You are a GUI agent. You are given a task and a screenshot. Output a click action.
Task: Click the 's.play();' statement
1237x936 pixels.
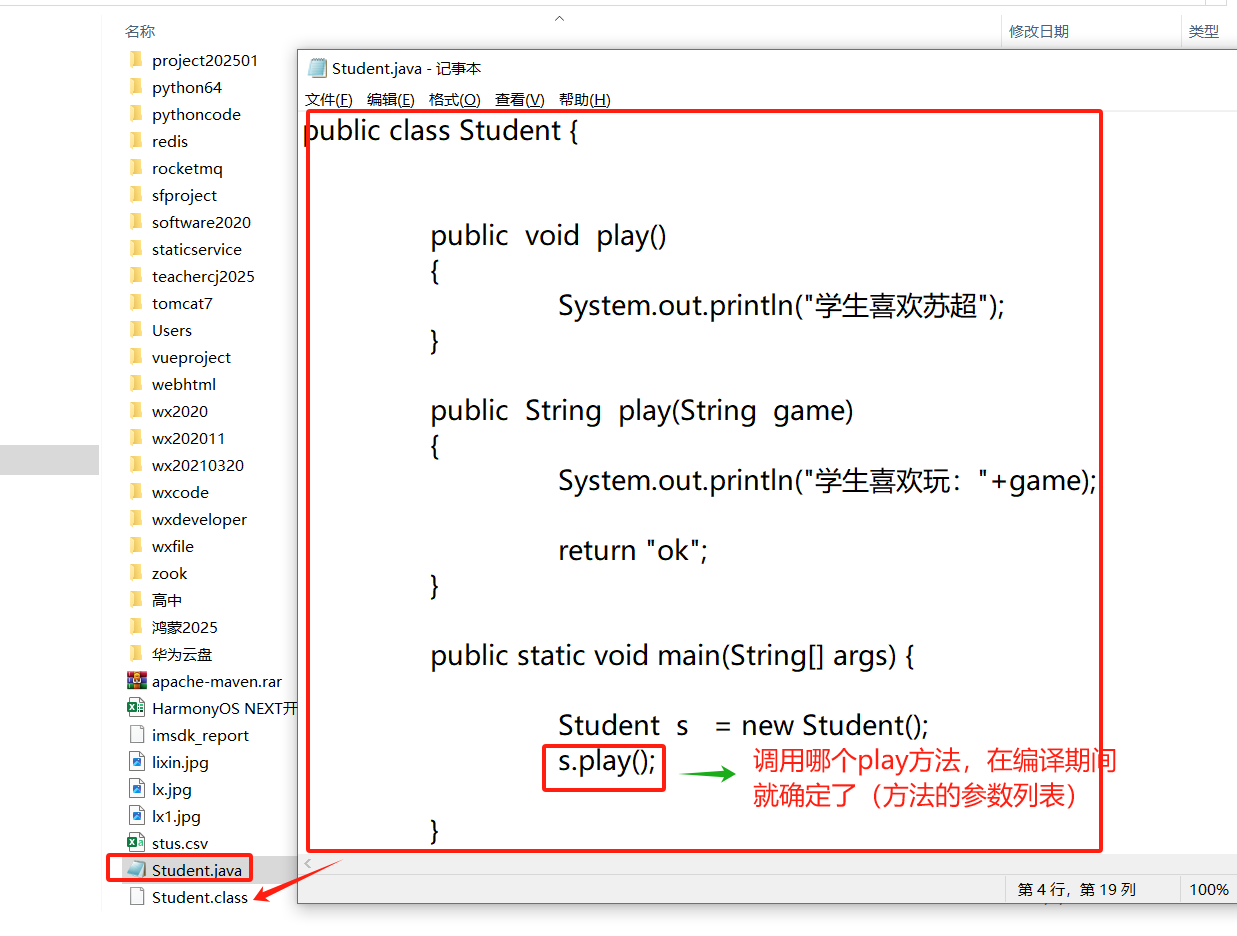pos(607,762)
